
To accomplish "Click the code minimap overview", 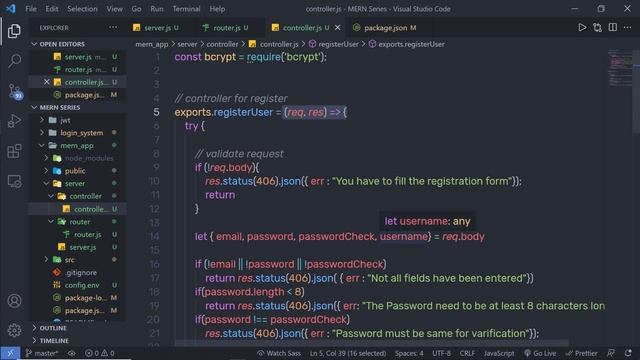I will [x=620, y=67].
